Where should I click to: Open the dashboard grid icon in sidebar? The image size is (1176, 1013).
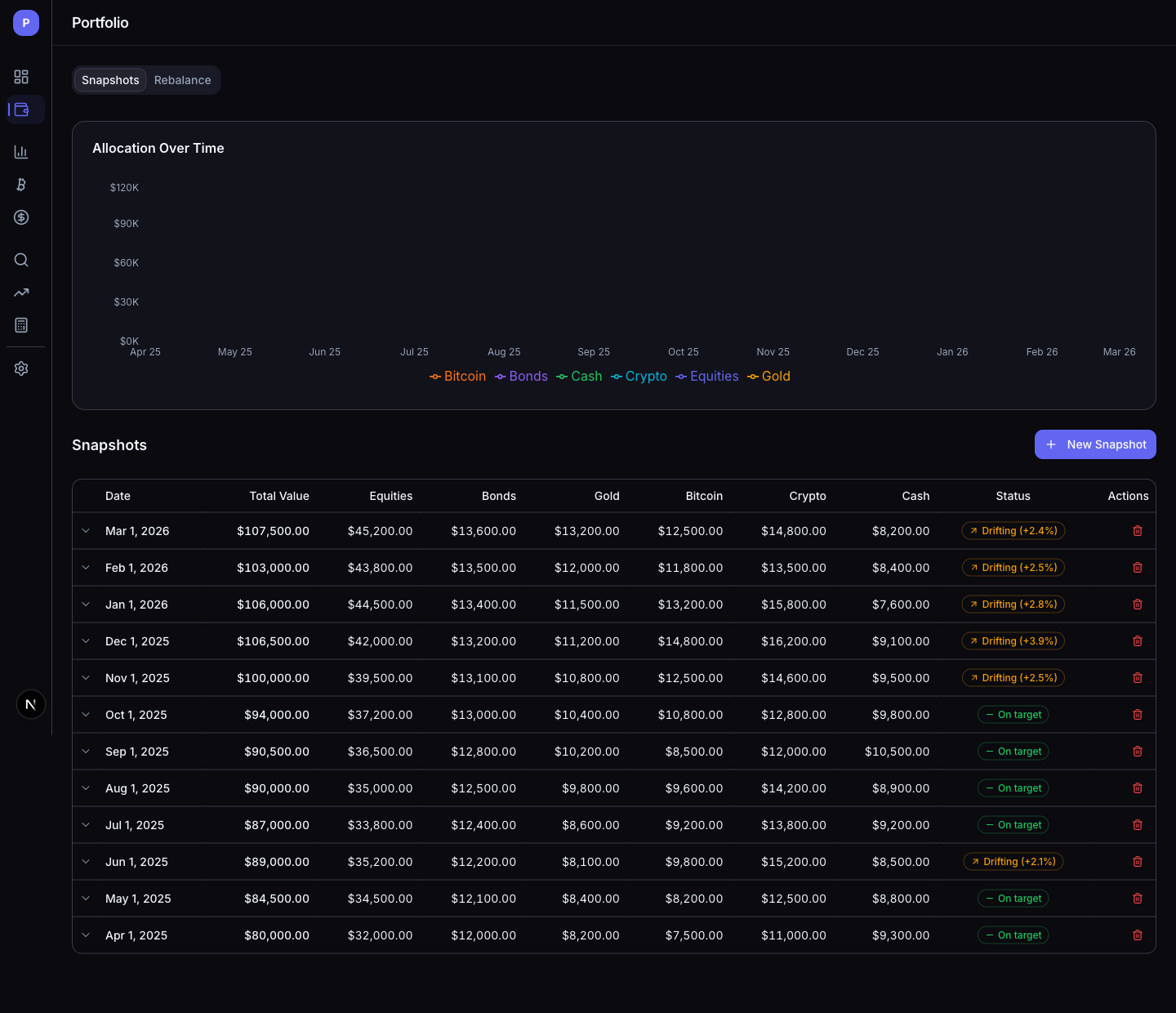(x=21, y=77)
